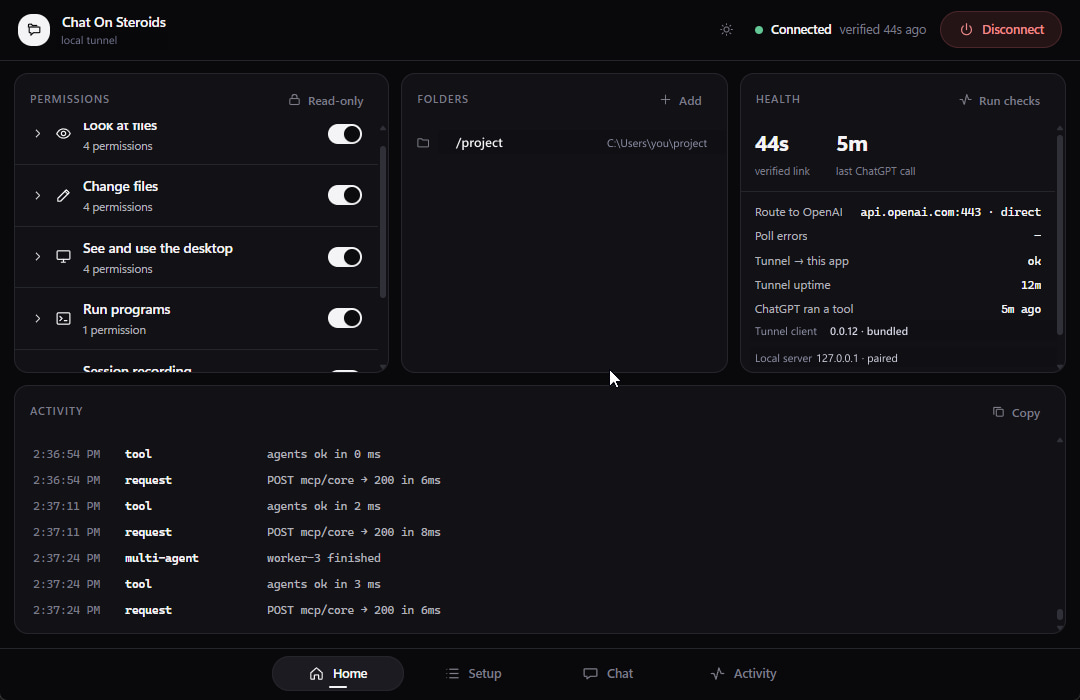Click the green Connected status dot
The width and height of the screenshot is (1080, 700).
coord(758,30)
